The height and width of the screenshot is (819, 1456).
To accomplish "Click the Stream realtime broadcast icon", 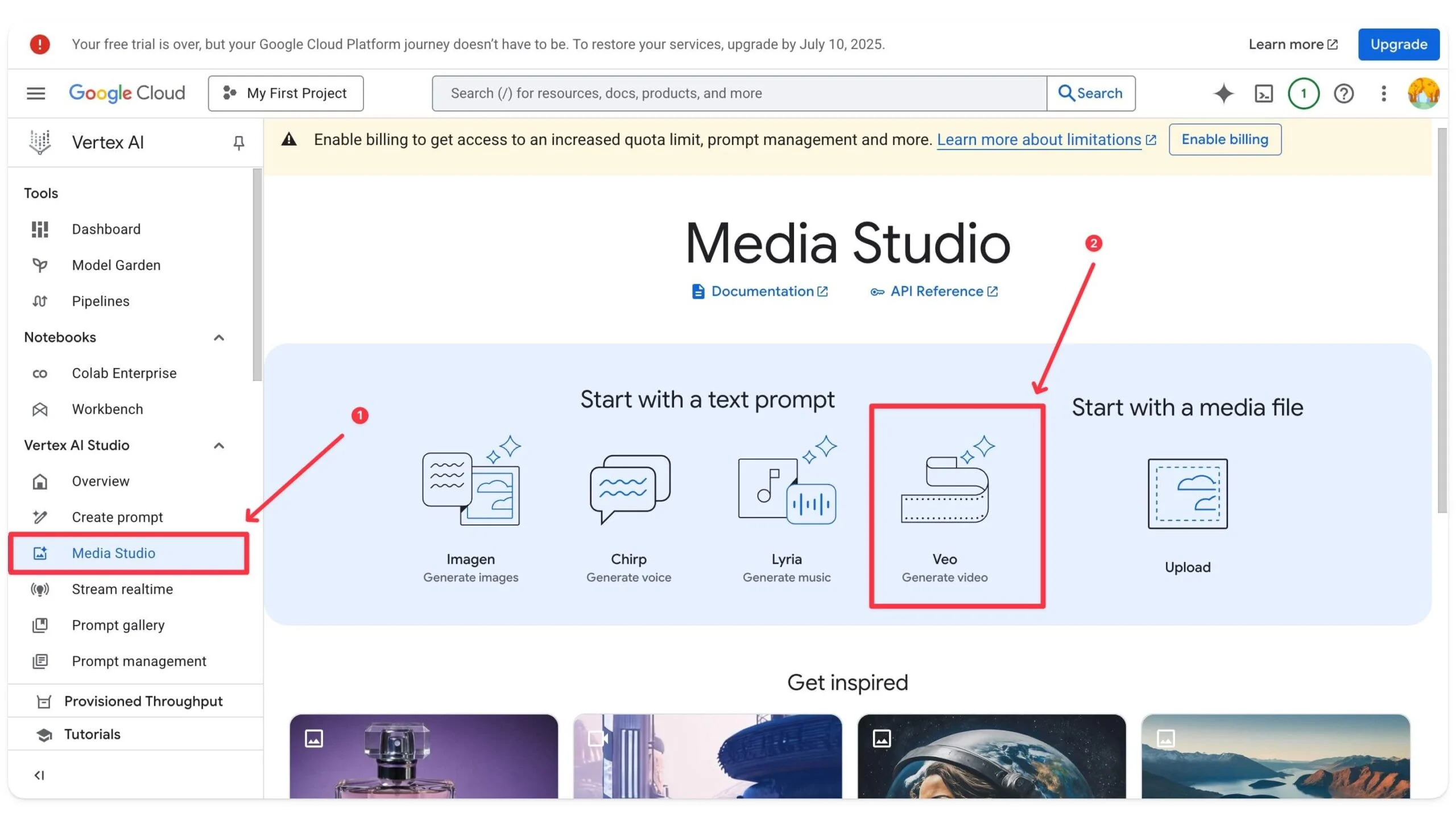I will (40, 589).
